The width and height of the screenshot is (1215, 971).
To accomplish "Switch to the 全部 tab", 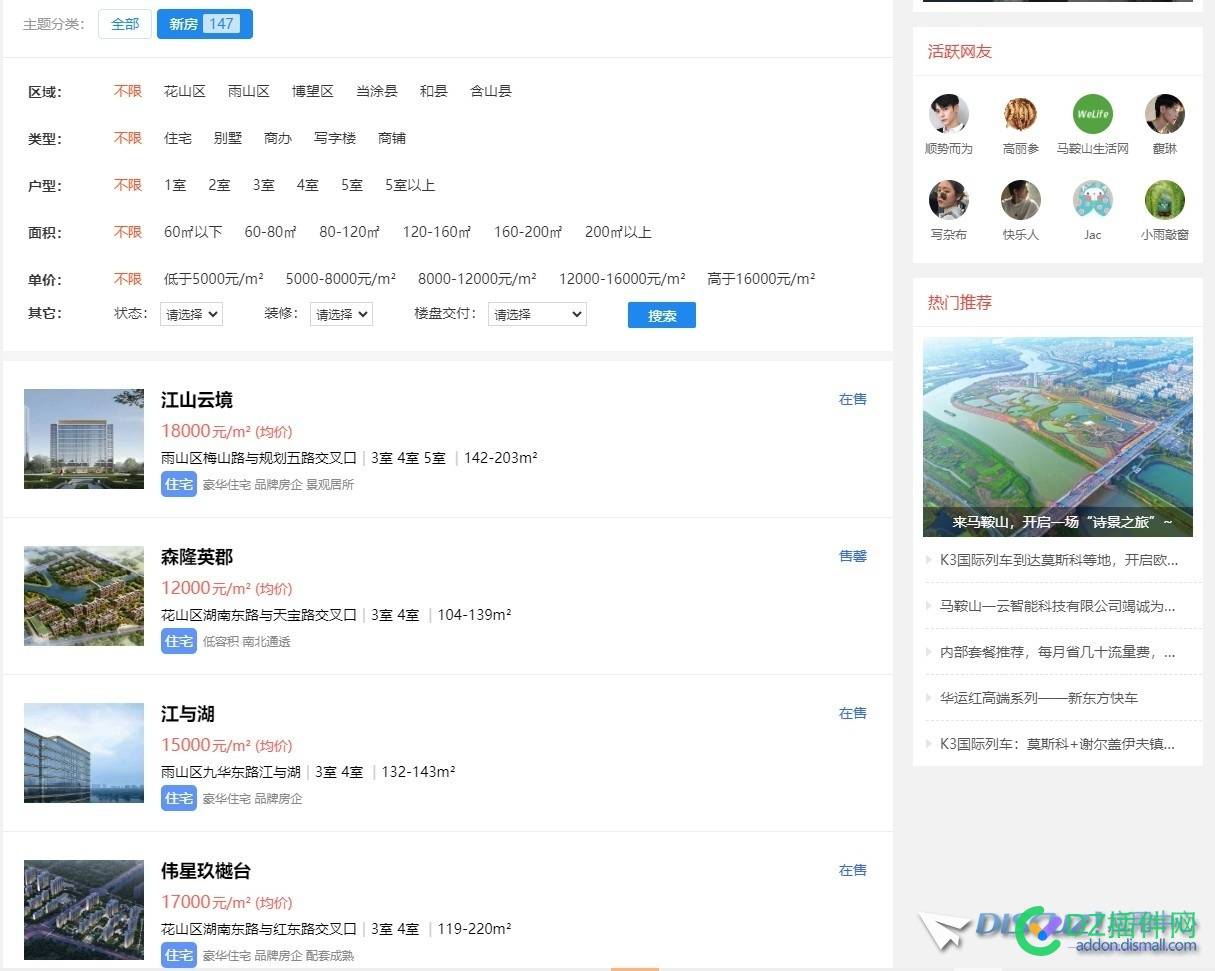I will [124, 24].
